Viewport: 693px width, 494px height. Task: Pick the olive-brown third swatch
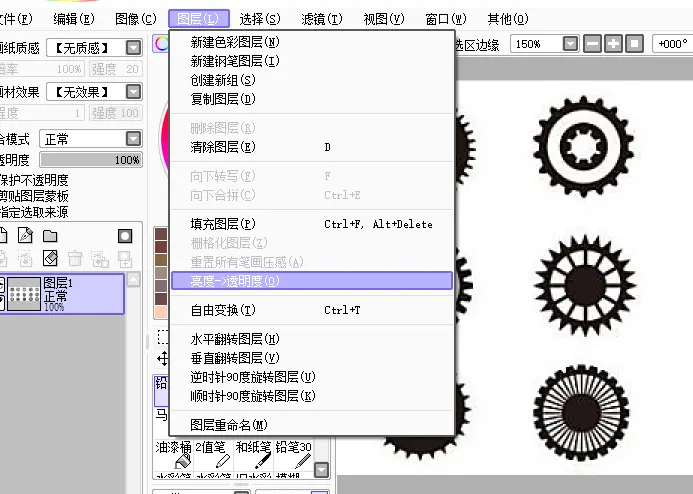coord(160,260)
